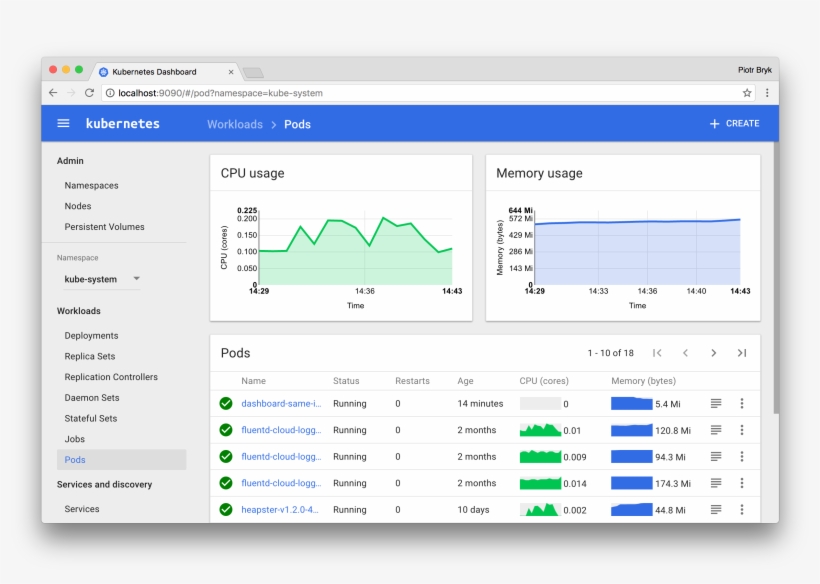Open actions menu for dashboard-same-i pod
Screen dimensions: 820x584
click(742, 403)
